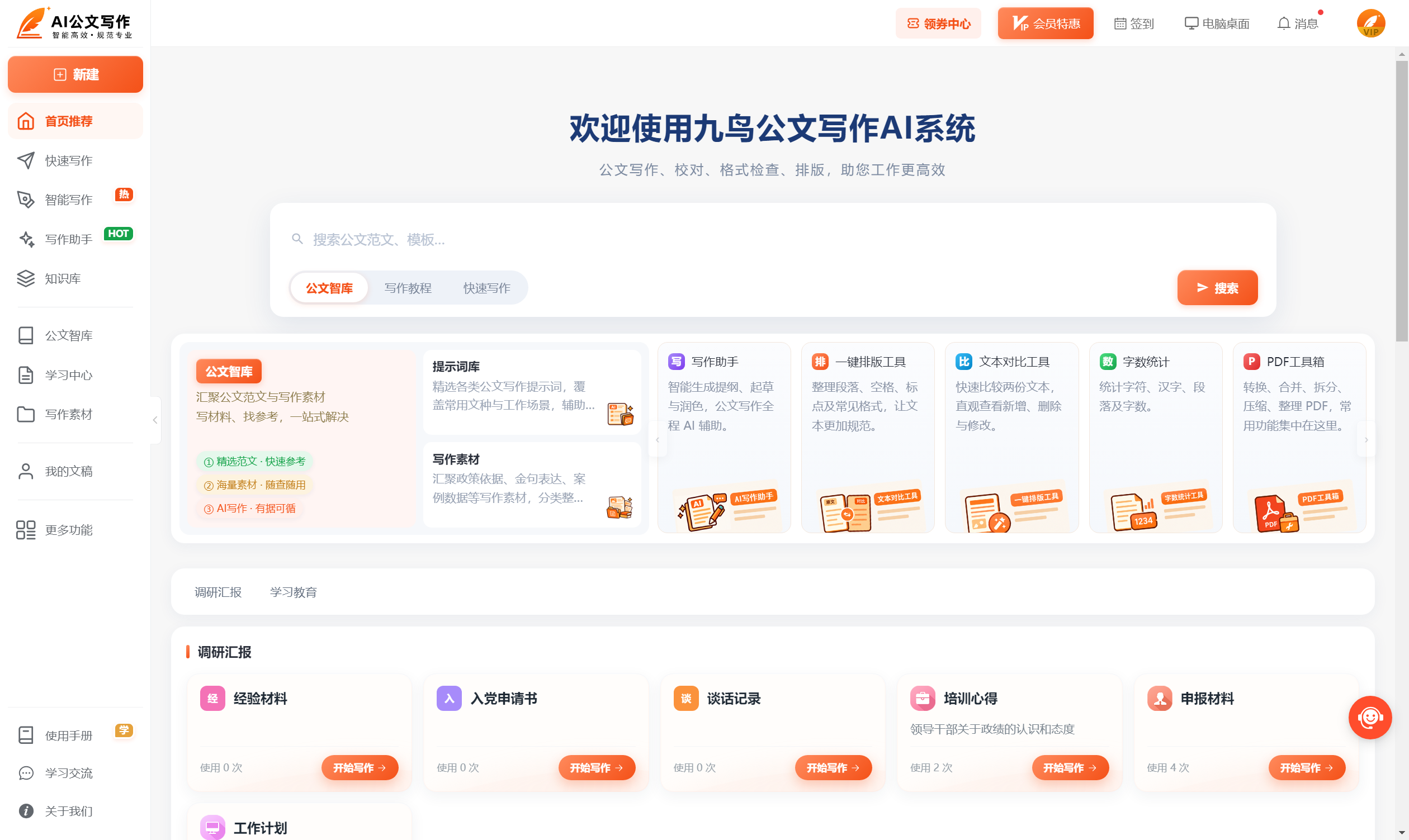Viewport: 1409px width, 840px height.
Task: Open 我的文稿 person icon
Action: coord(26,472)
